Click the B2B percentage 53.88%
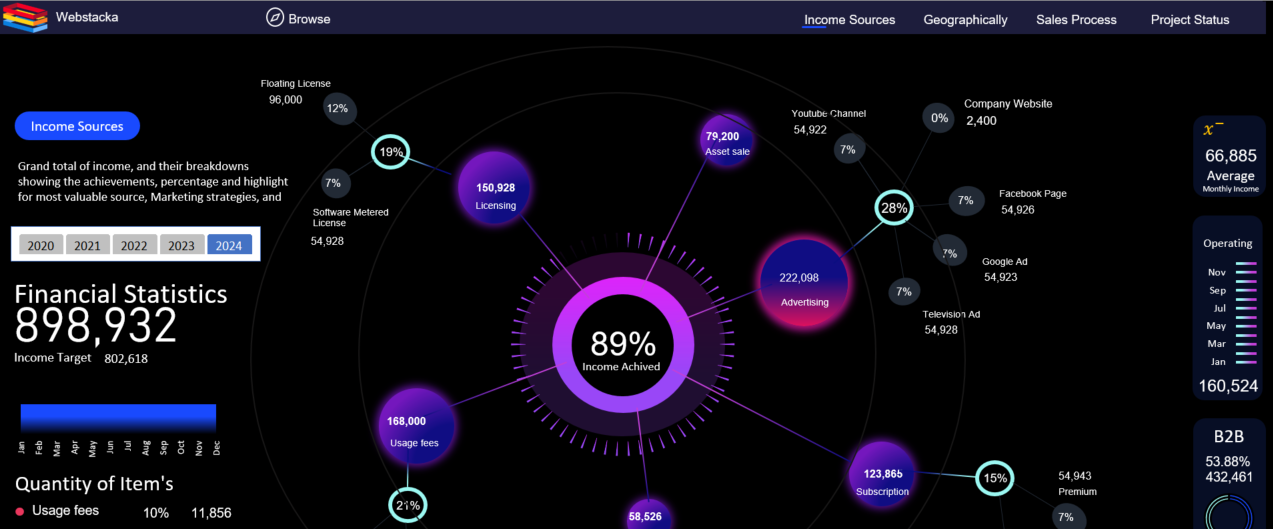1273x529 pixels. click(1228, 461)
